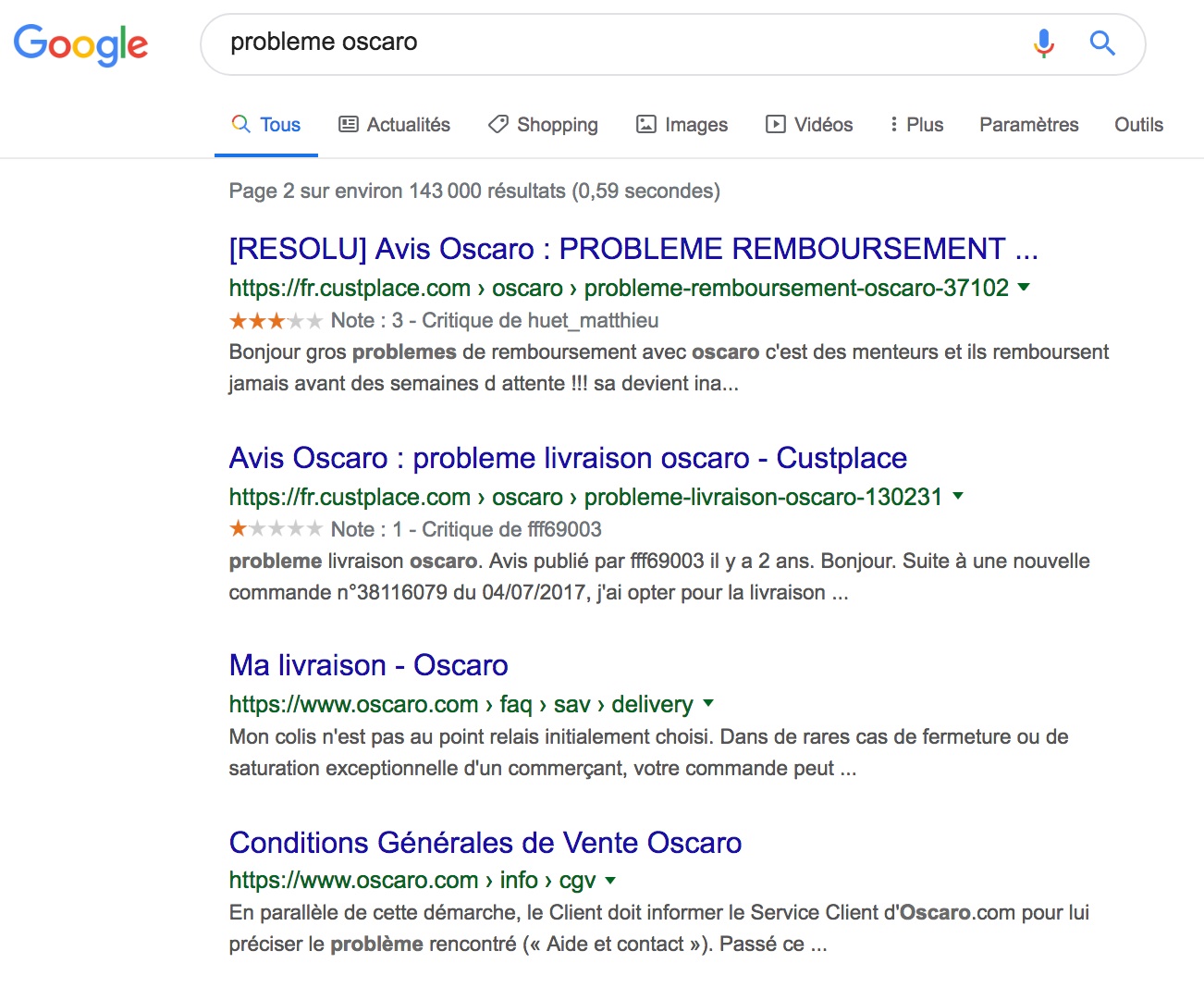Click the custplace probleme-remboursement-oscaro-37102 URL
Viewport: 1204px width, 988px height.
tap(619, 288)
